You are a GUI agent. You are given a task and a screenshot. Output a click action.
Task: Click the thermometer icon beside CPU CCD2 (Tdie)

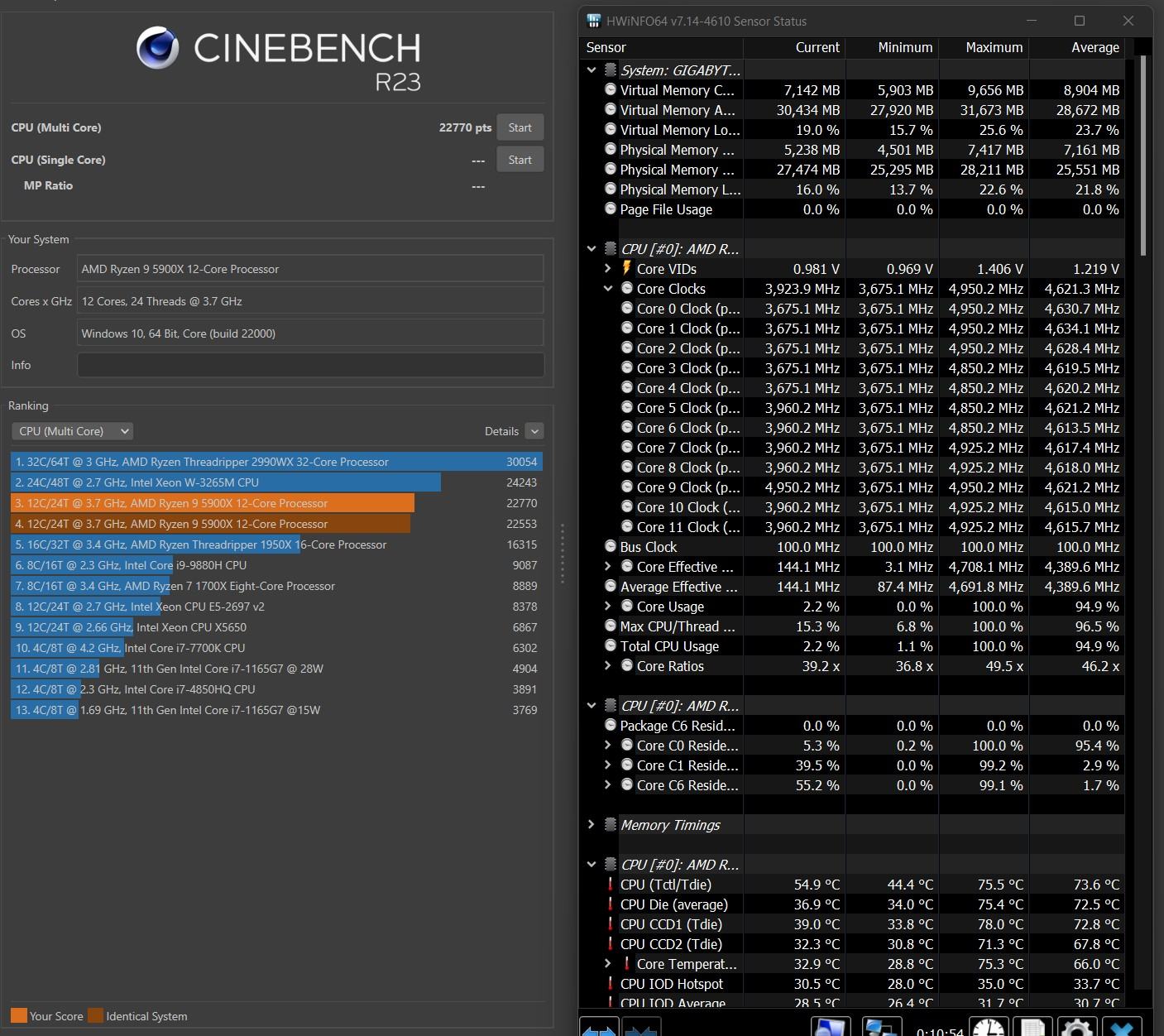611,944
